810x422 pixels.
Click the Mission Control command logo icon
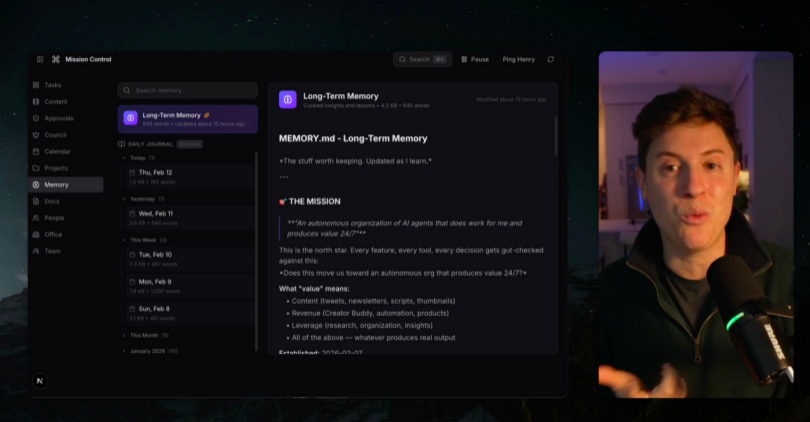click(56, 59)
